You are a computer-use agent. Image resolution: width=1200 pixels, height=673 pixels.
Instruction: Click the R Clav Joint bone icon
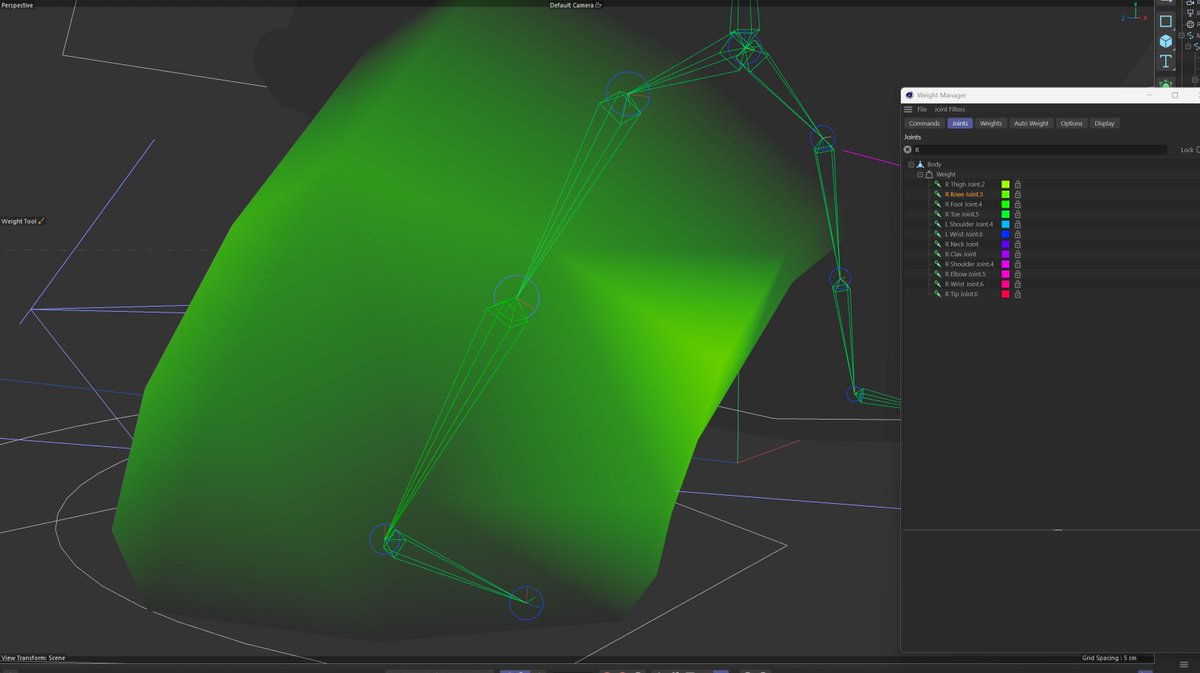click(x=938, y=254)
